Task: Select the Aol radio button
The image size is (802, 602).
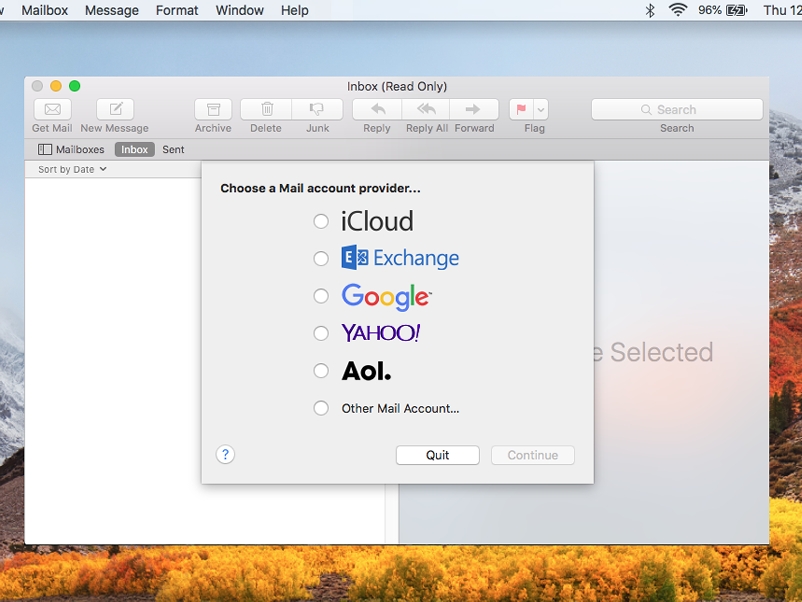Action: [321, 370]
